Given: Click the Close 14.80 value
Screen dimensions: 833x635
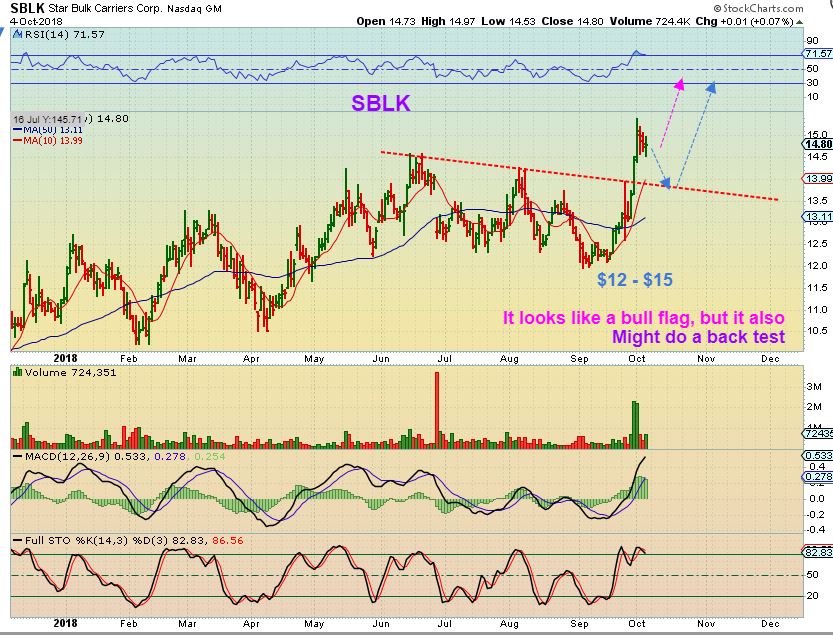Looking at the screenshot, I should click(x=572, y=21).
